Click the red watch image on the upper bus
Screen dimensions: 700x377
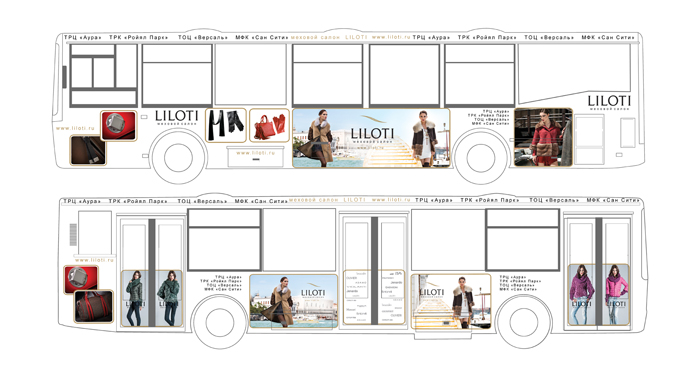(118, 126)
